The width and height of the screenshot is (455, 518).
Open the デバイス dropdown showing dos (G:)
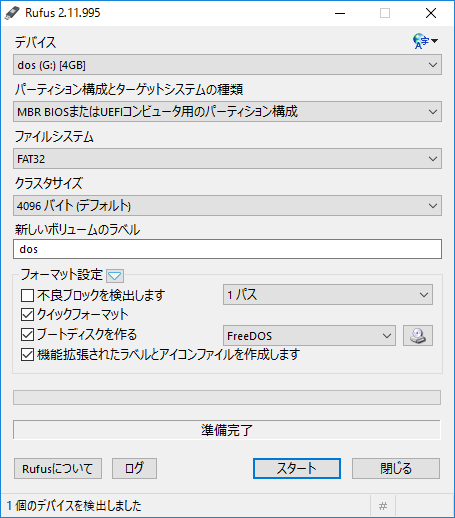pyautogui.click(x=227, y=65)
